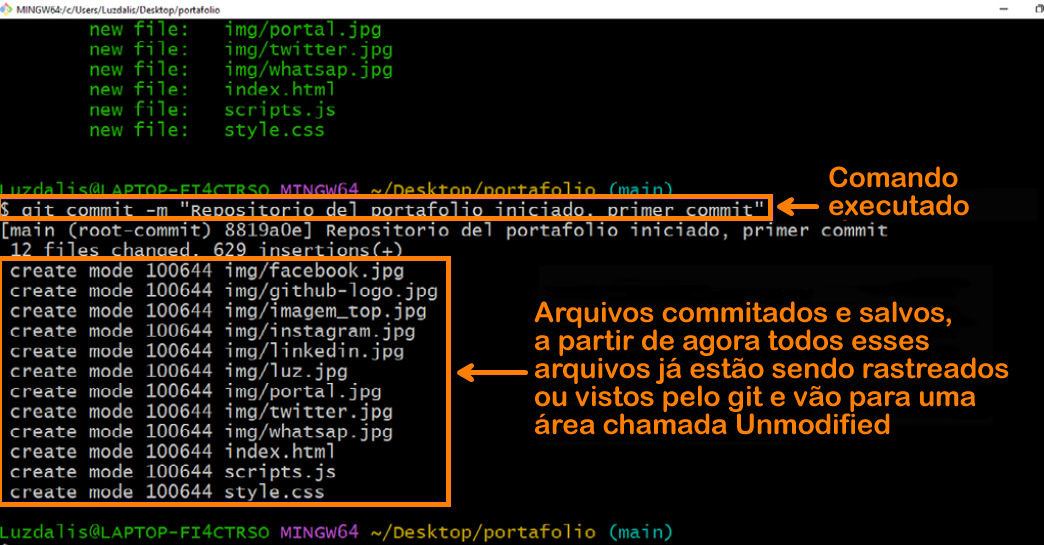The width and height of the screenshot is (1044, 545).
Task: Select 'create mode 100644 img/facebook.jpg' row
Action: (207, 271)
